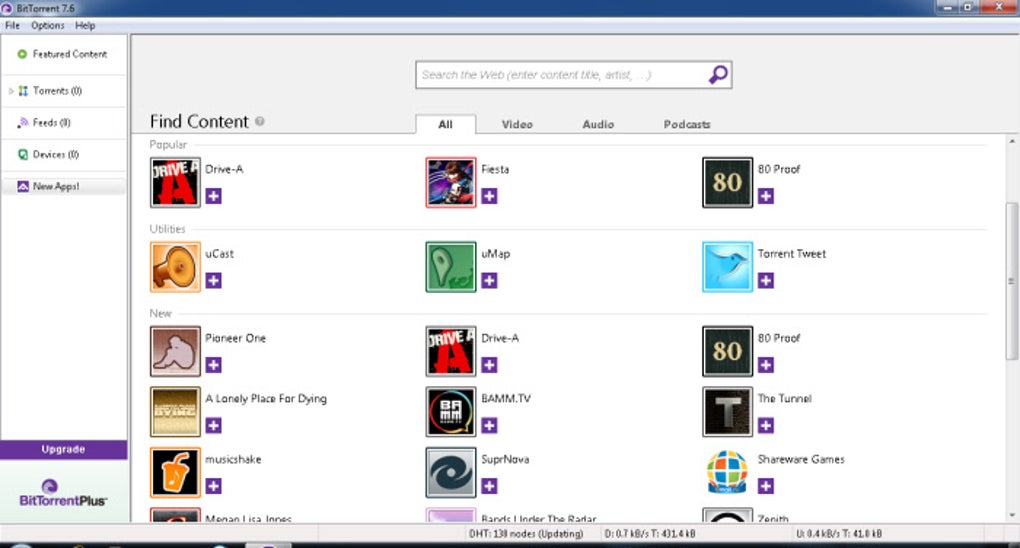This screenshot has width=1020, height=548.
Task: Add the musicshake app
Action: (213, 486)
